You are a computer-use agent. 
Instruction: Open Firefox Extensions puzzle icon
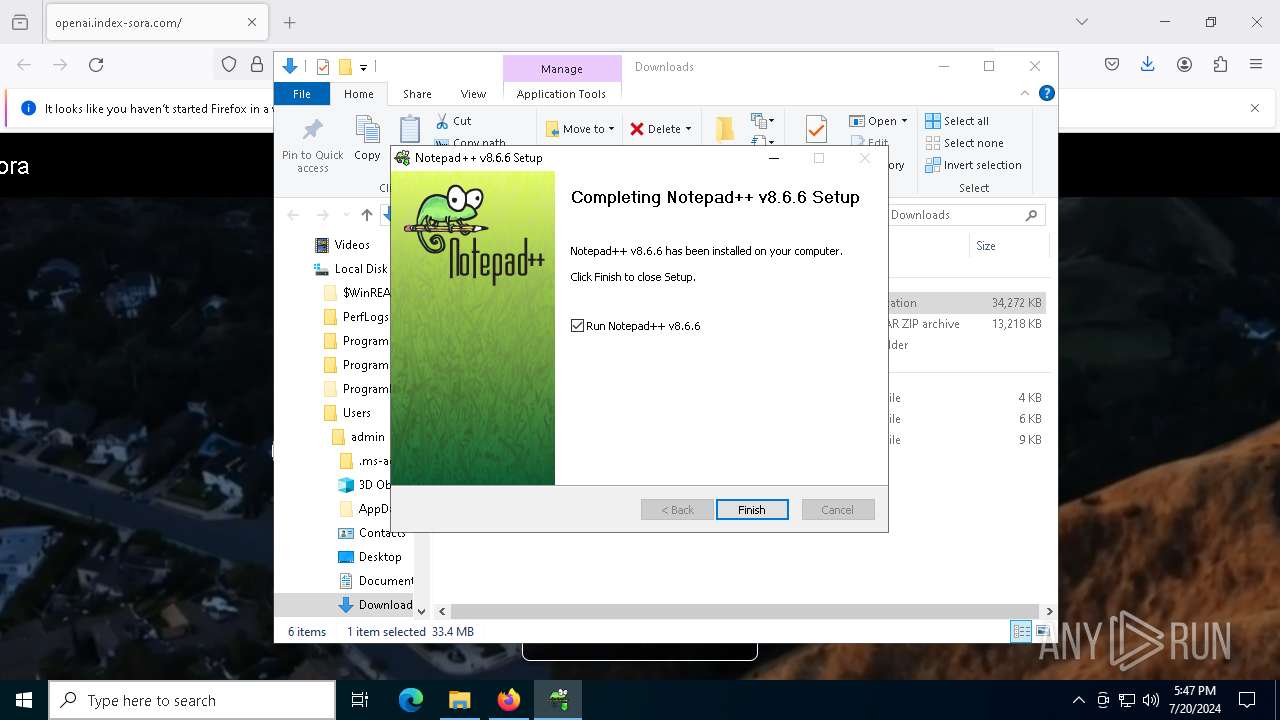(x=1220, y=65)
